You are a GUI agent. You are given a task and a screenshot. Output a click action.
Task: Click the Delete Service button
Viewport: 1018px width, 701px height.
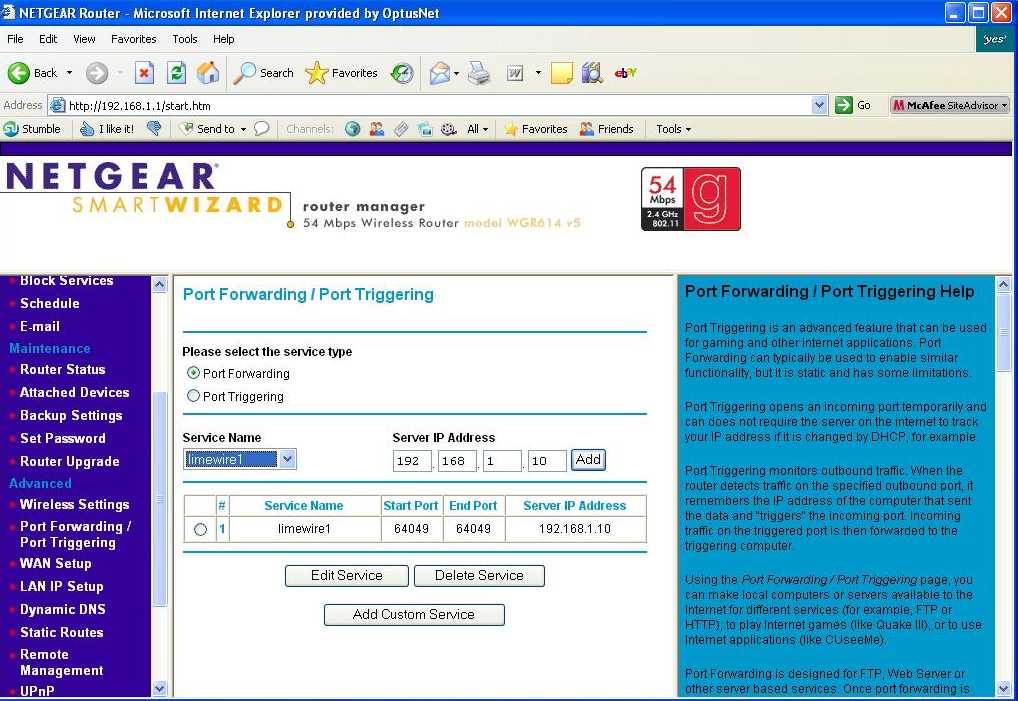click(479, 576)
